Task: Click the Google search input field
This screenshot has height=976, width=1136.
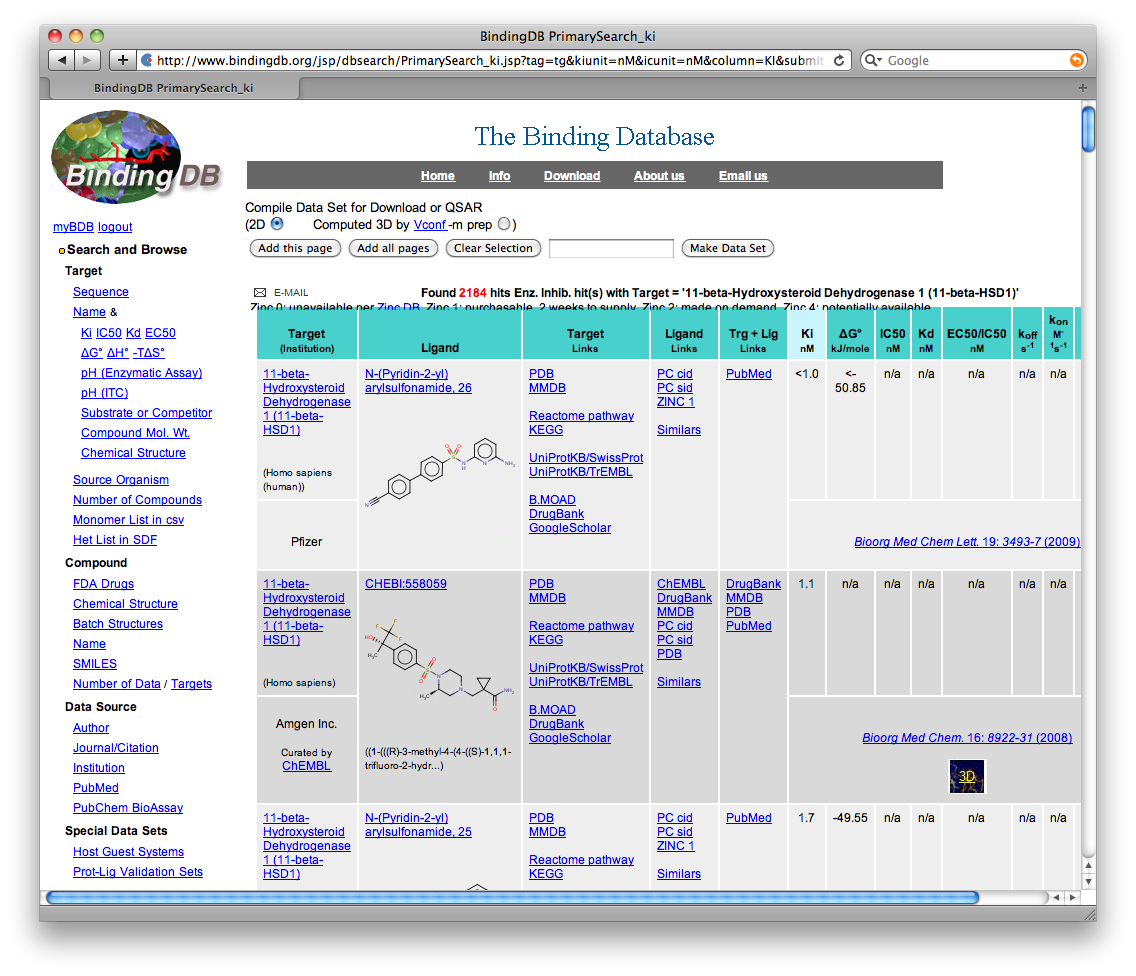Action: (975, 60)
